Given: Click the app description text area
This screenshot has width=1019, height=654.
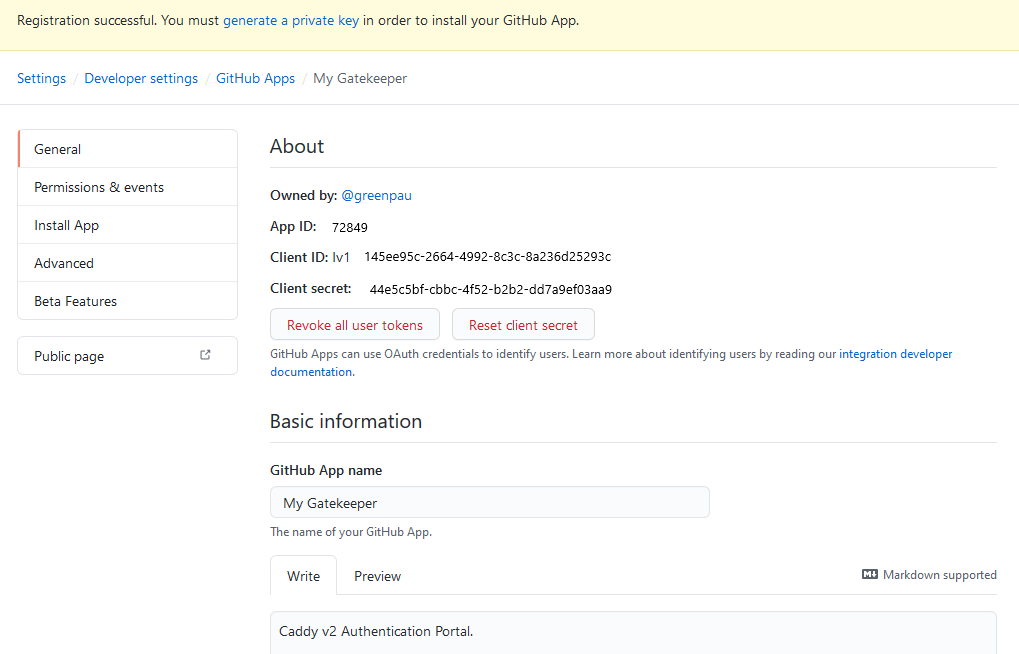Looking at the screenshot, I should tap(632, 631).
